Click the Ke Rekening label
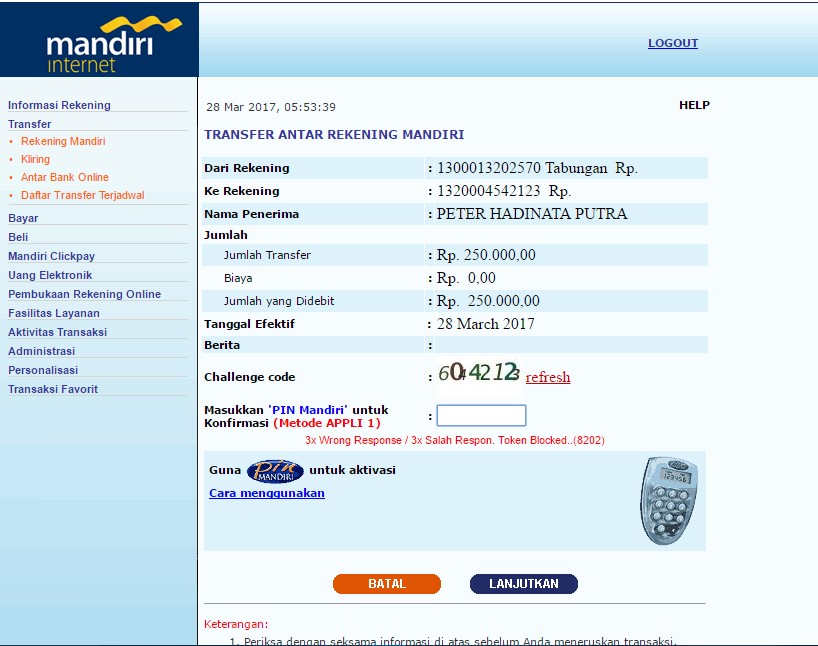 [242, 191]
